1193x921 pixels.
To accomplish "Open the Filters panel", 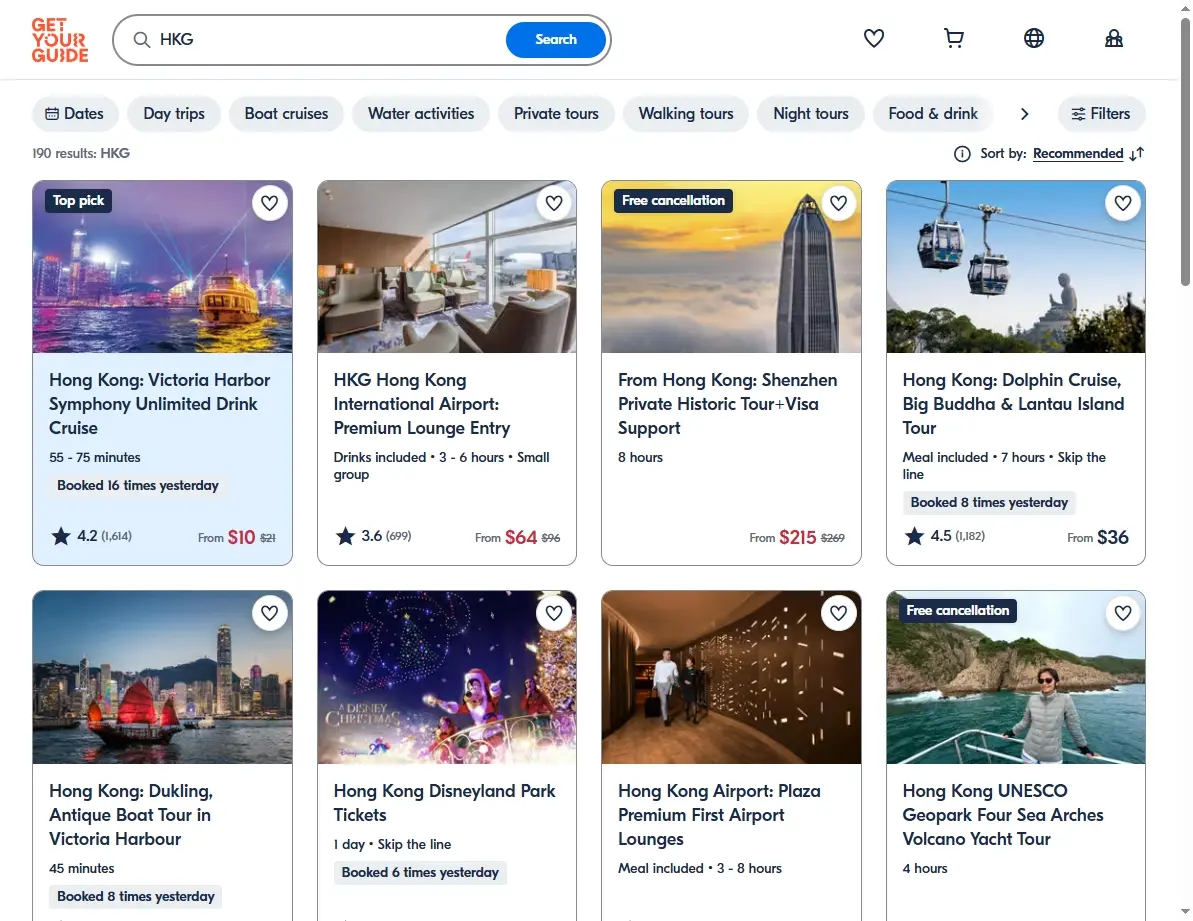I will click(1101, 114).
